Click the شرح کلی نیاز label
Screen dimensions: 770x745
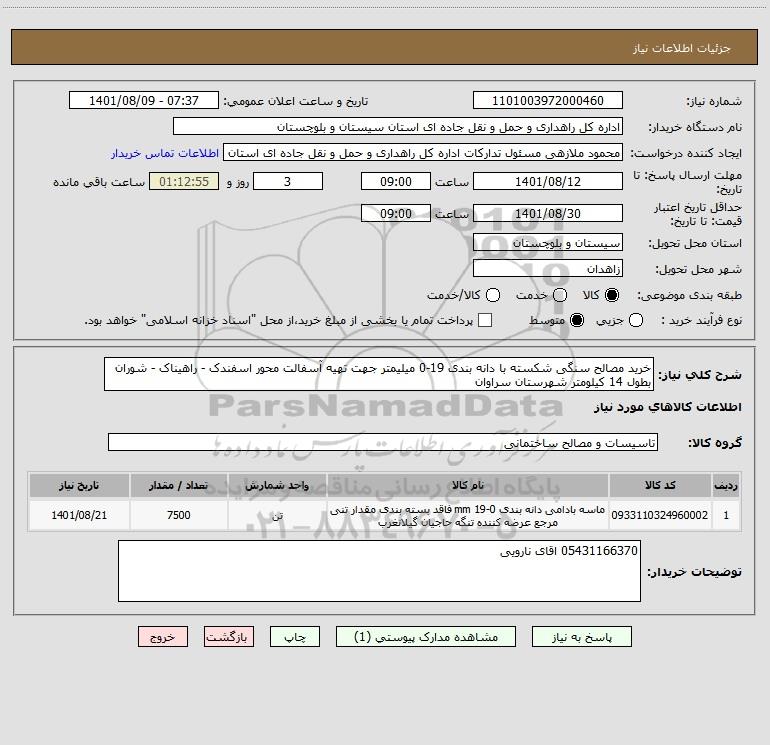click(700, 375)
